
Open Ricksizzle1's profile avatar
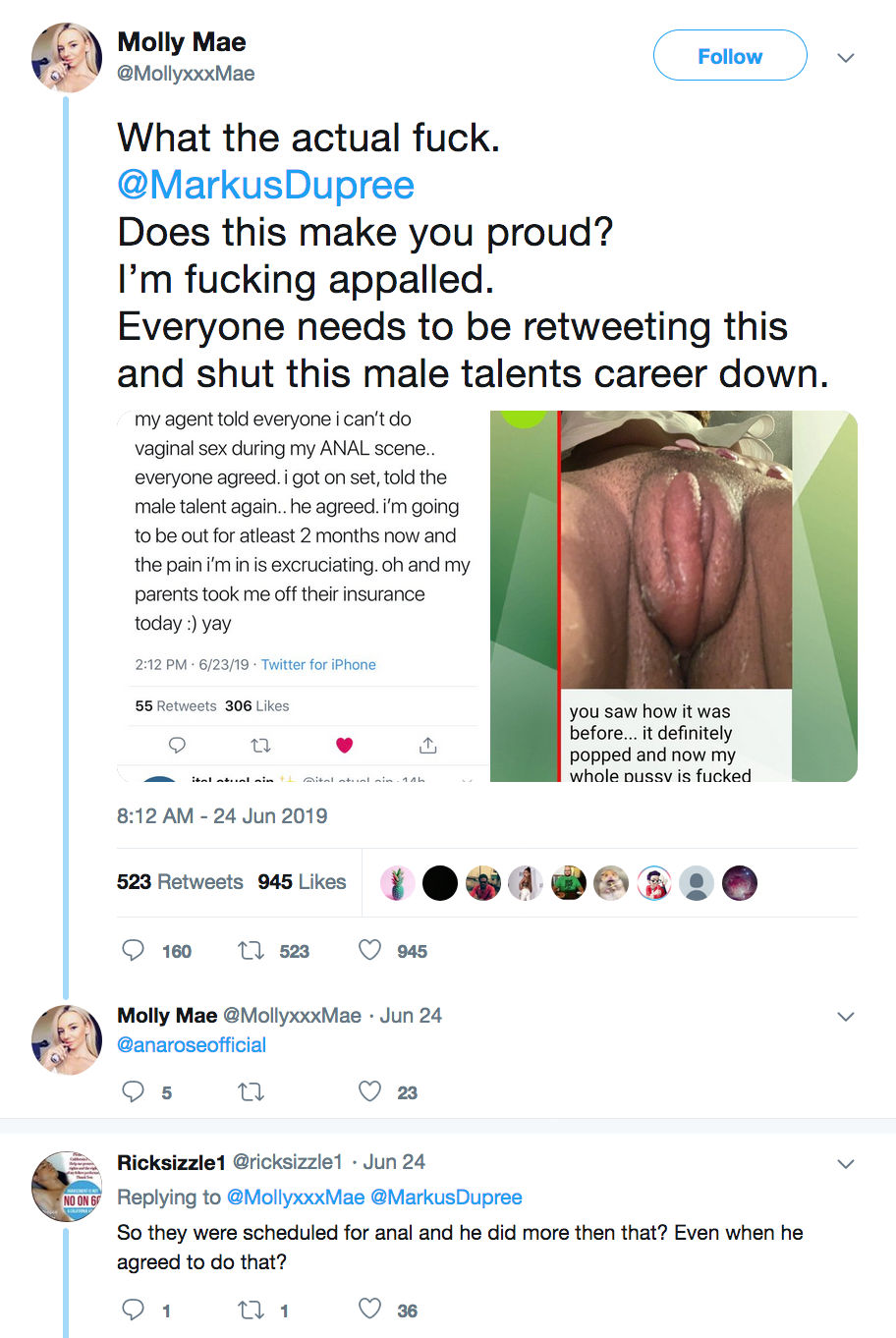click(67, 1187)
